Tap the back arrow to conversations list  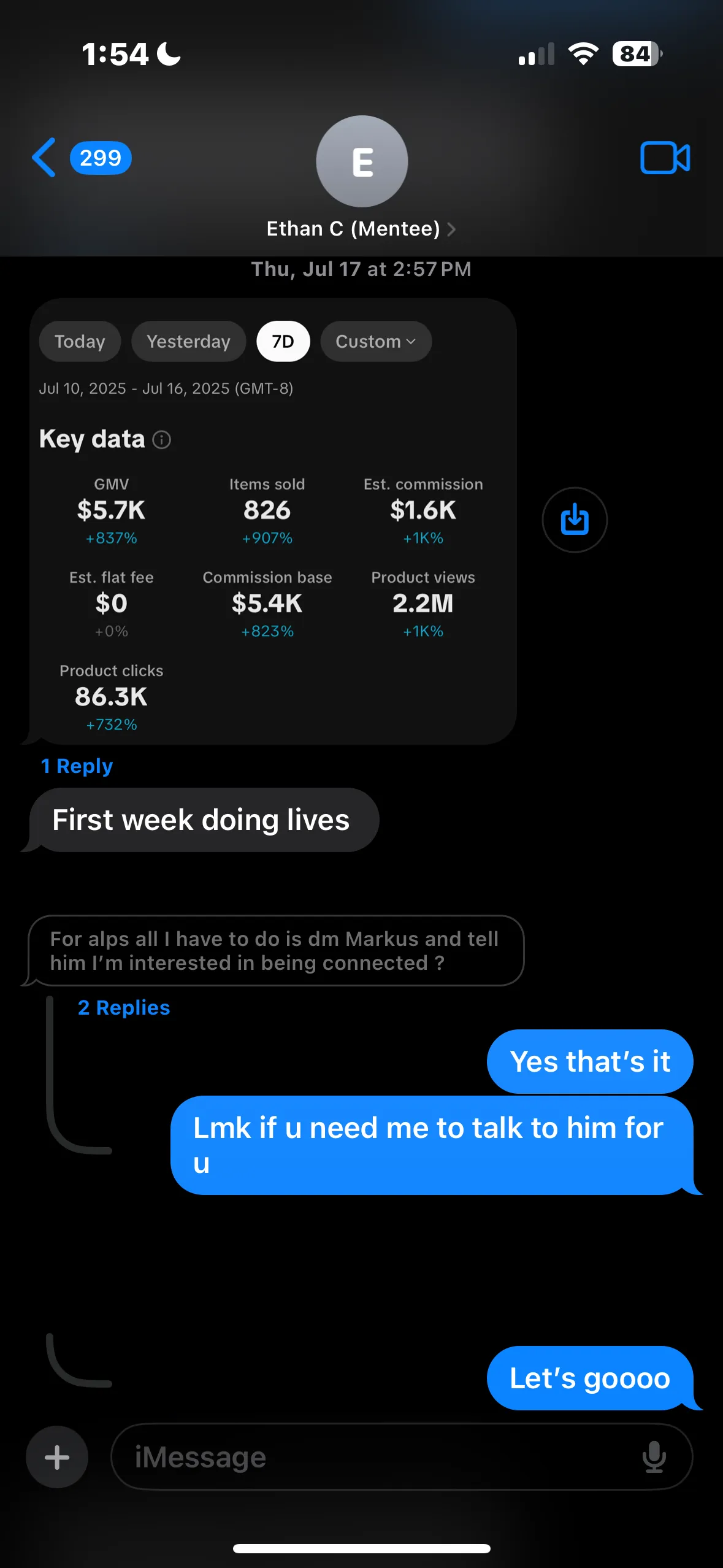[44, 158]
